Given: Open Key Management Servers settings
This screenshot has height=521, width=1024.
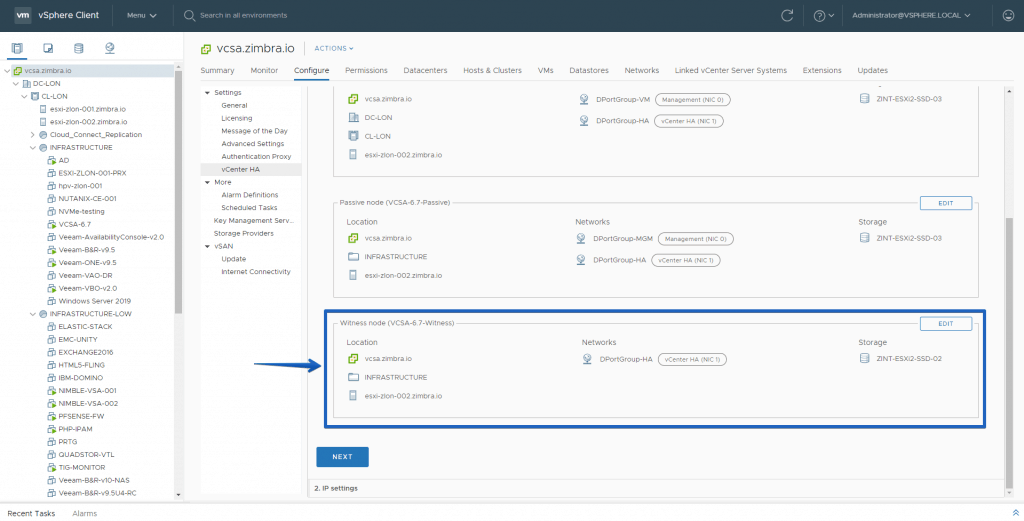Looking at the screenshot, I should click(x=254, y=221).
